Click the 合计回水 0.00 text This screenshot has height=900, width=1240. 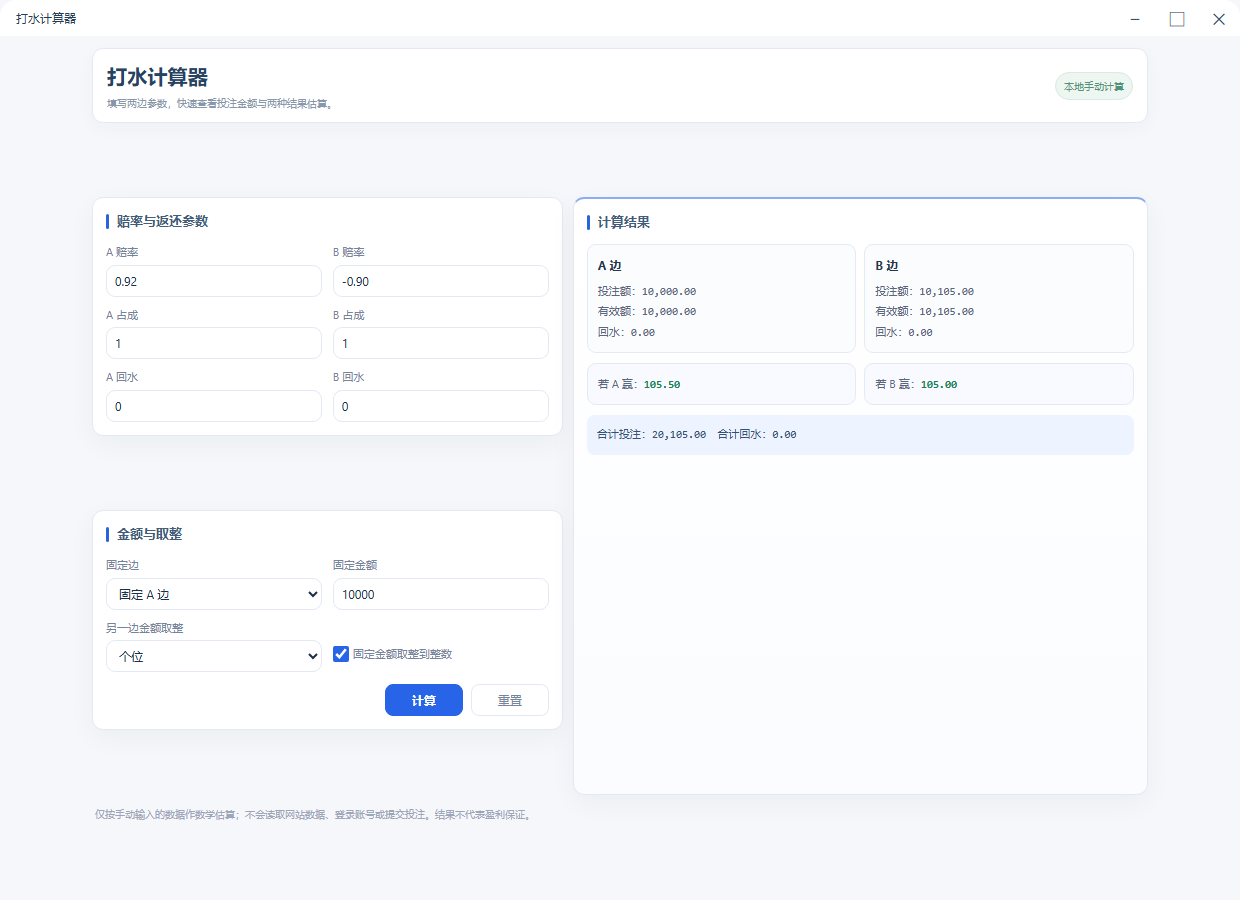(757, 435)
